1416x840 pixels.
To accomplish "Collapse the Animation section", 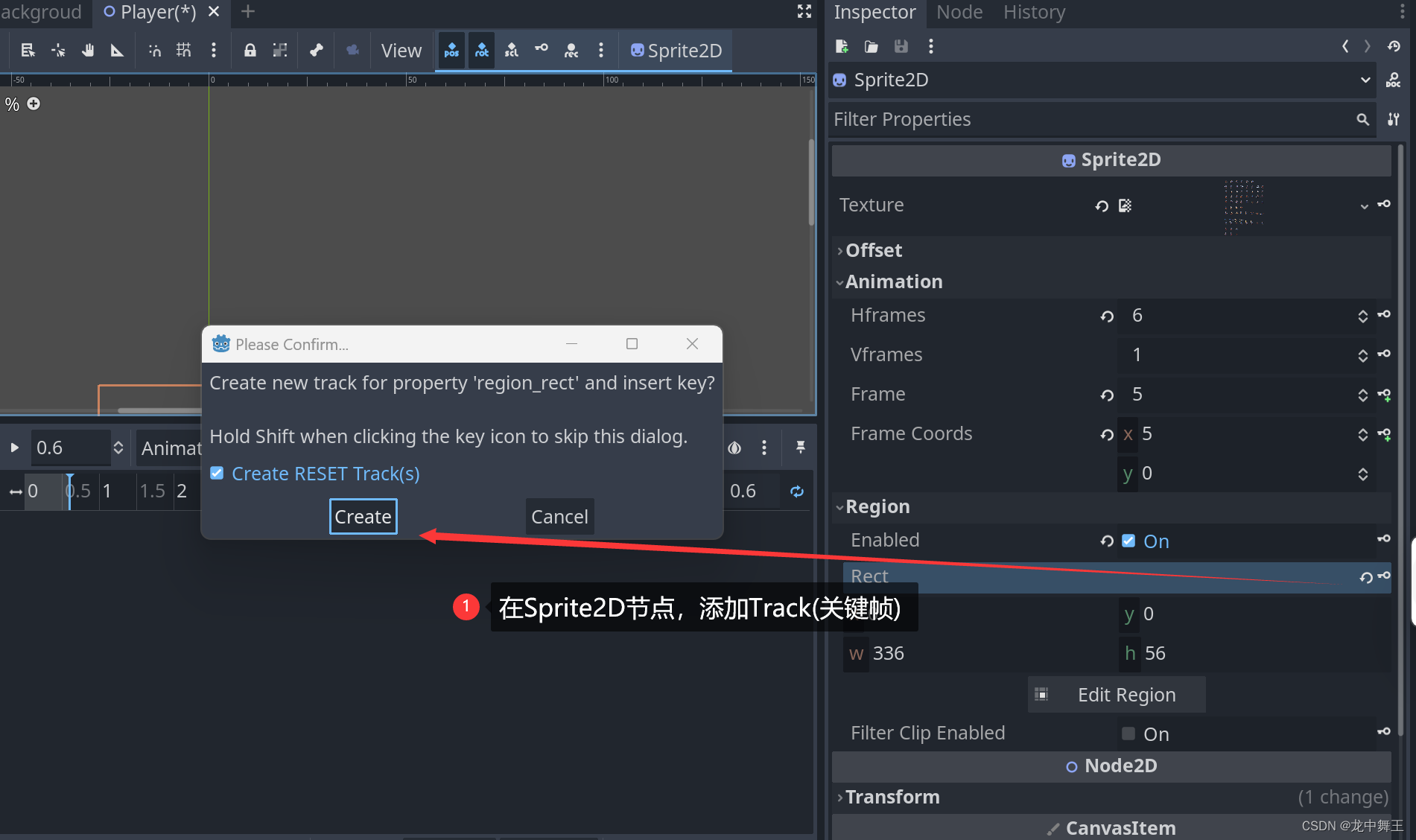I will pyautogui.click(x=1111, y=281).
